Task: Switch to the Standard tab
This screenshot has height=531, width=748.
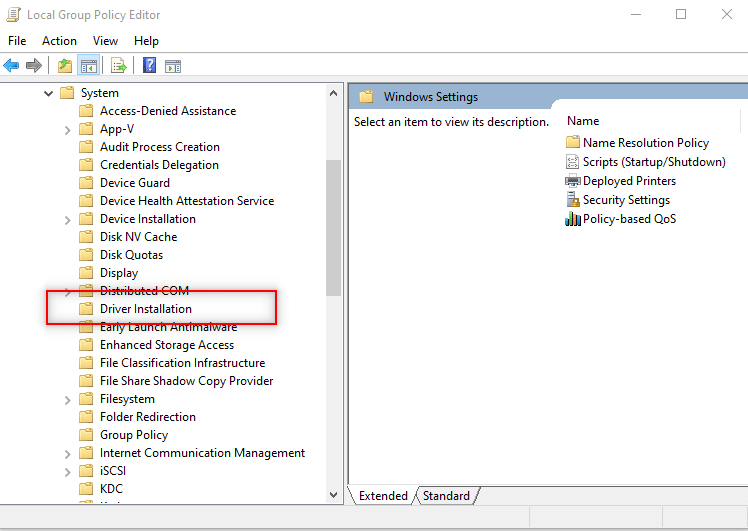Action: point(447,496)
